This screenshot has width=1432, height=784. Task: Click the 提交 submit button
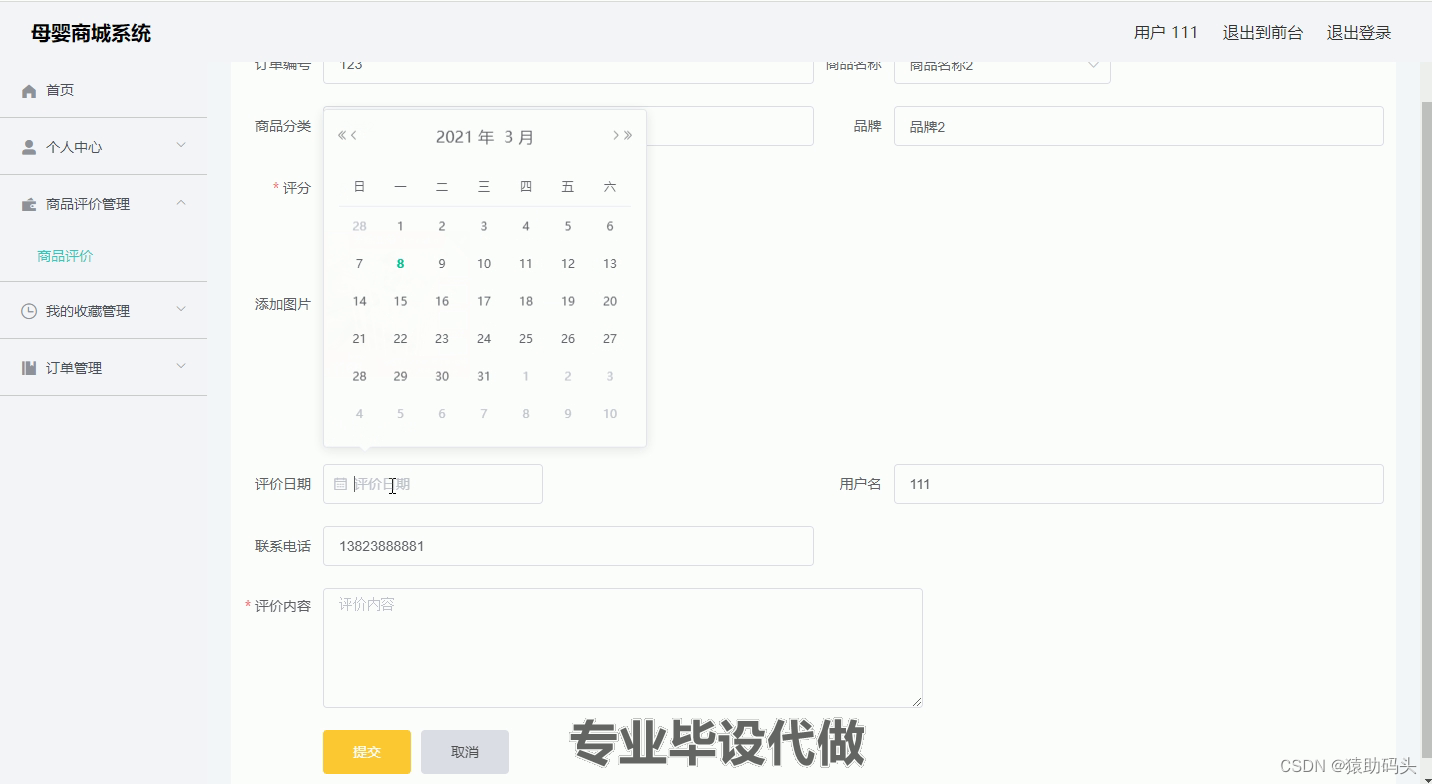coord(367,752)
